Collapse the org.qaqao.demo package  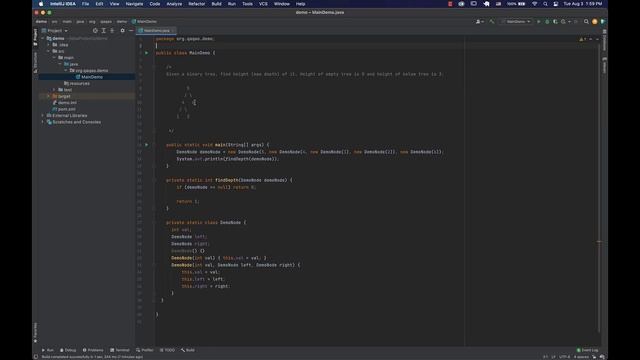(66, 71)
